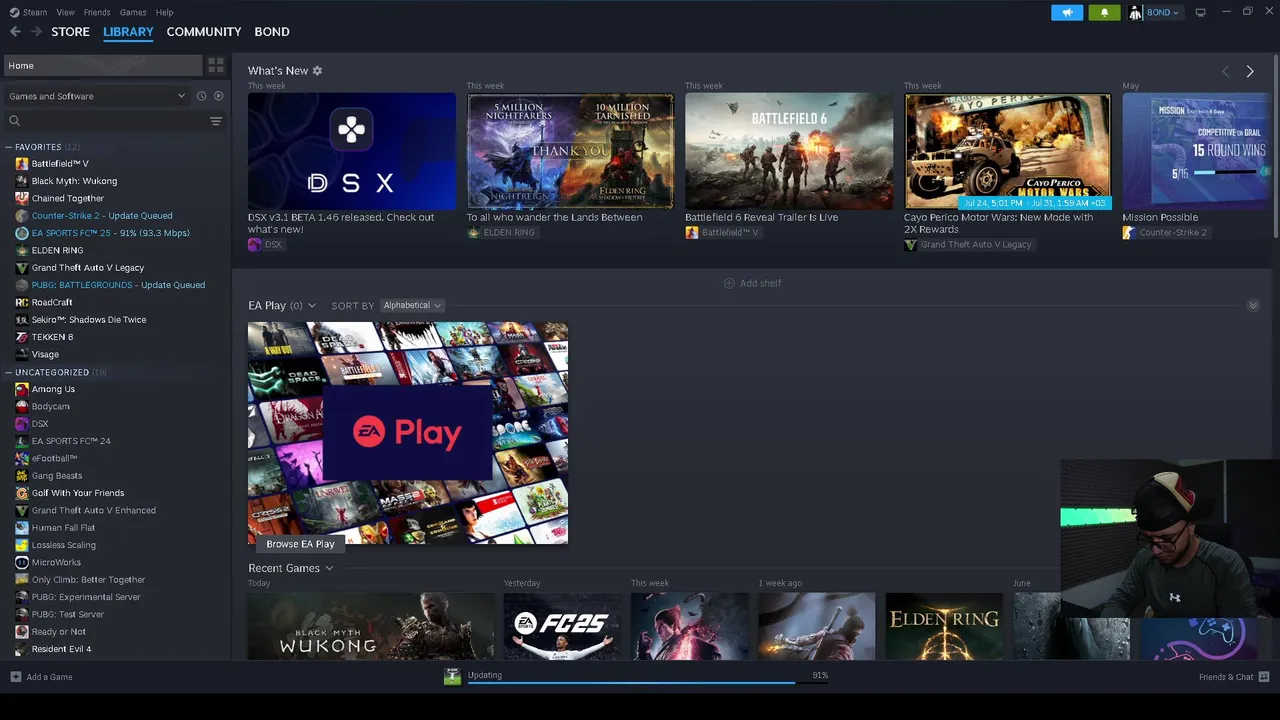Image resolution: width=1280 pixels, height=720 pixels.
Task: Click the TEKKEN 8 icon in favorites
Action: click(x=22, y=337)
